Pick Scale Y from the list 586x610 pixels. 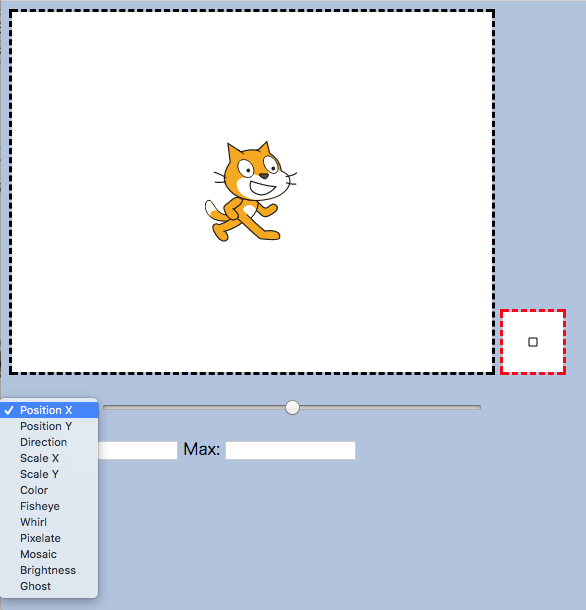click(x=49, y=474)
